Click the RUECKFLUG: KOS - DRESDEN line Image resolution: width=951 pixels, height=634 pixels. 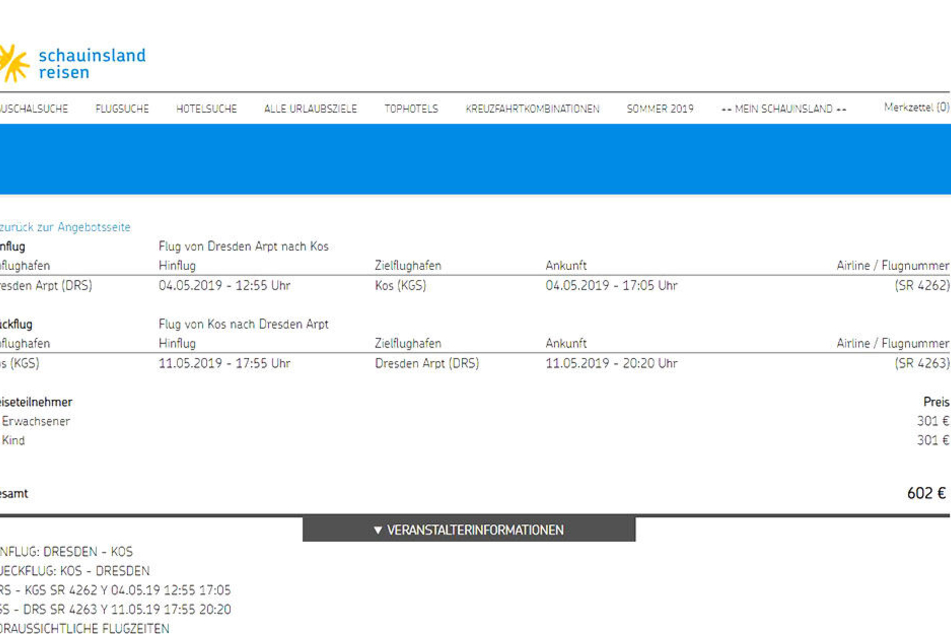(75, 571)
